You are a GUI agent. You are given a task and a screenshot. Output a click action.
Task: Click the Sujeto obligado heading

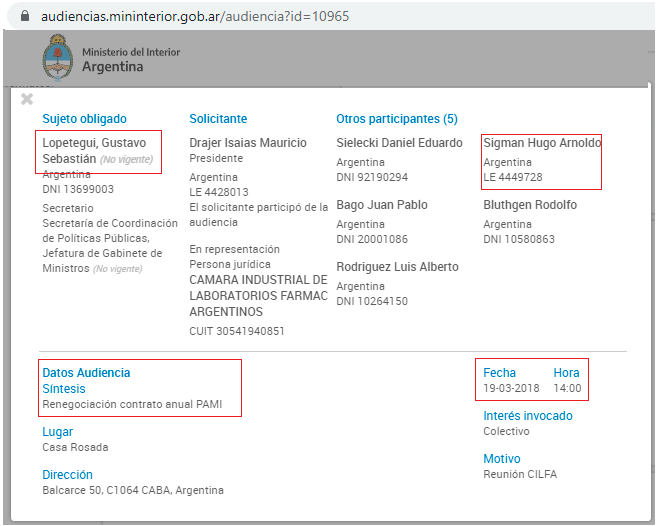84,119
